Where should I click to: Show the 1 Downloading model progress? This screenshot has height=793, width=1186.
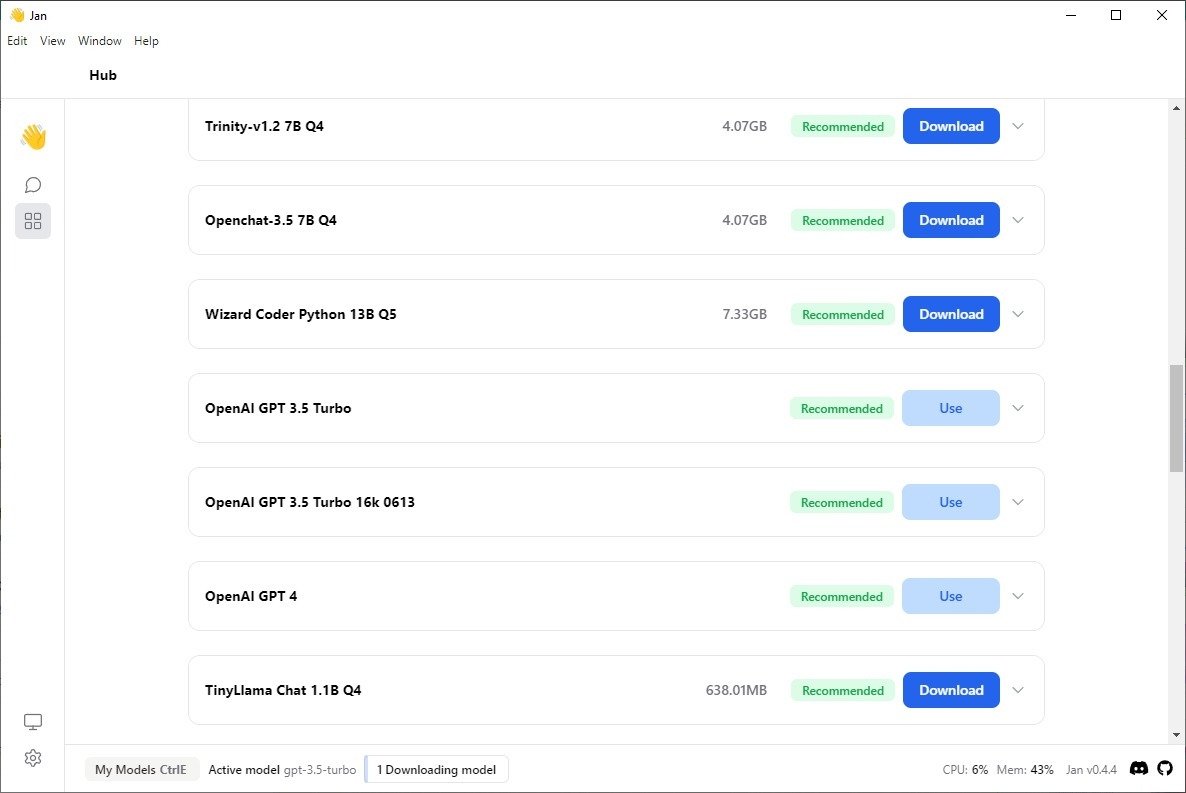436,770
